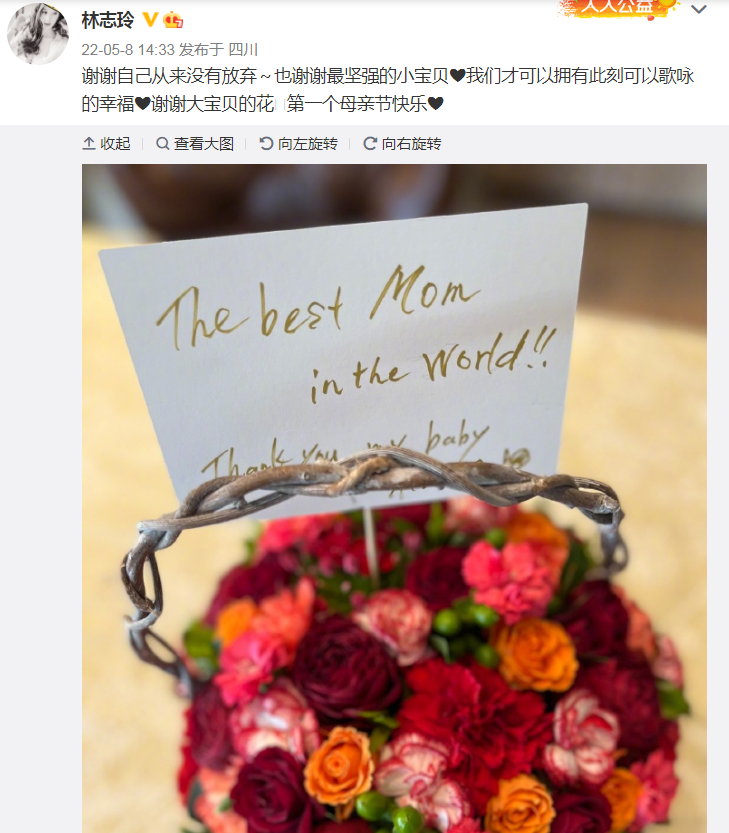
Task: Click the collapse up-arrow icon beside 收起
Action: (x=89, y=143)
